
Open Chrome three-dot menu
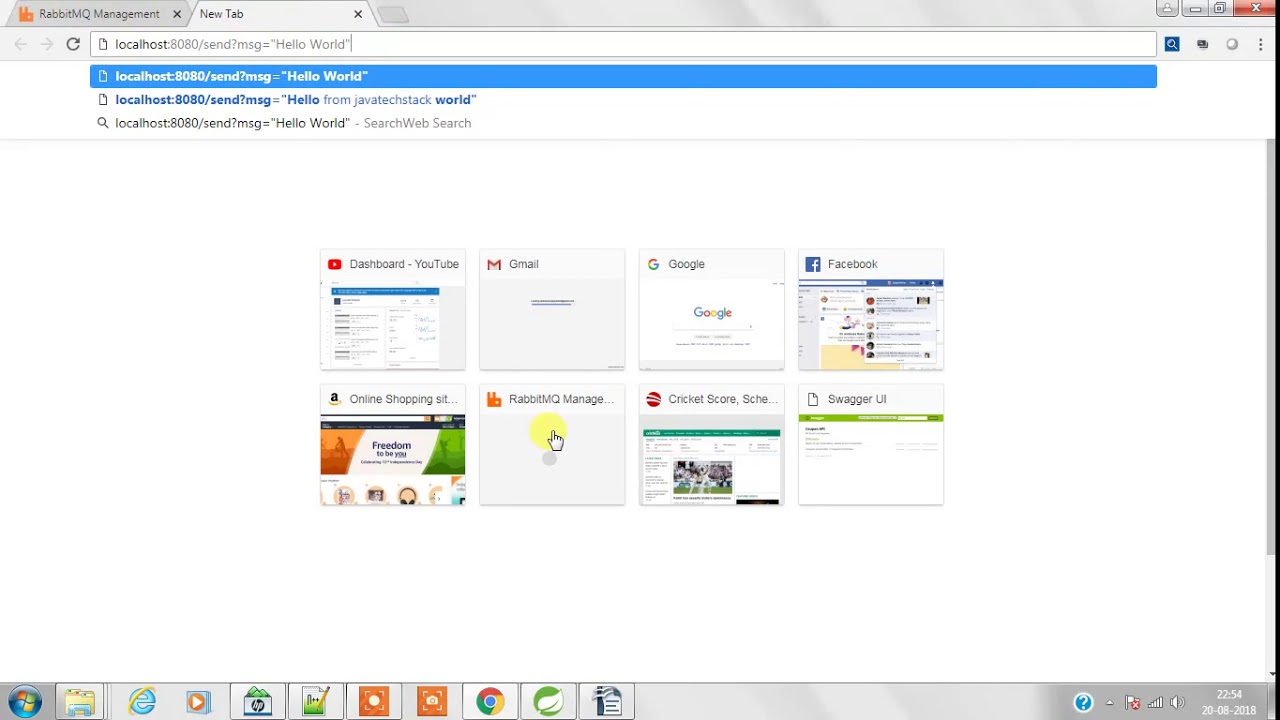tap(1260, 44)
